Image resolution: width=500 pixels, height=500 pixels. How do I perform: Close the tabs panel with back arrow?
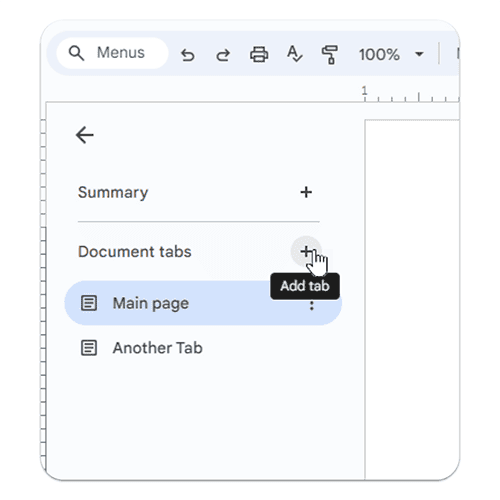85,135
